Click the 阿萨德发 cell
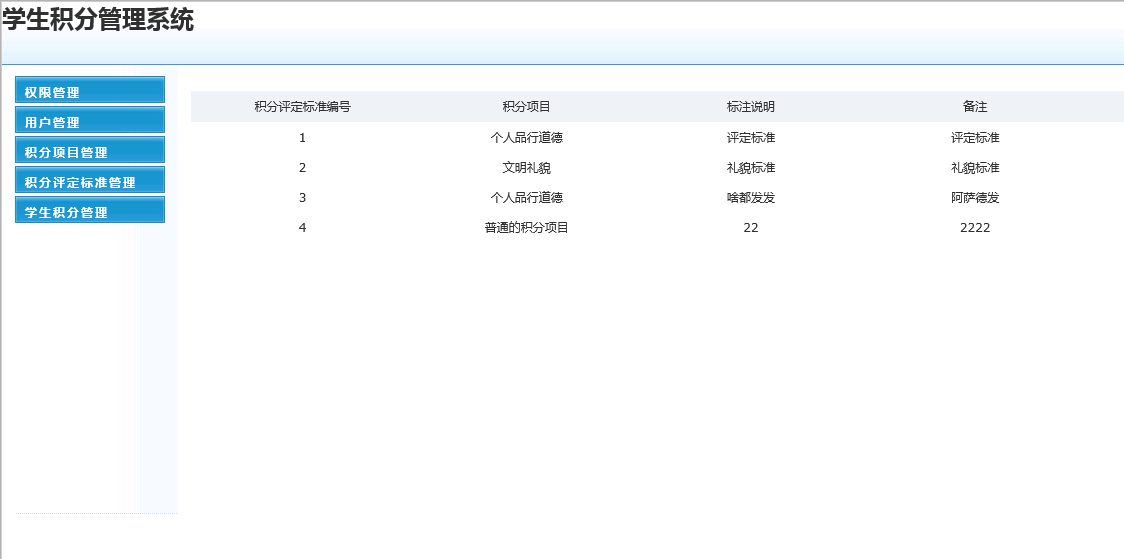 (975, 198)
